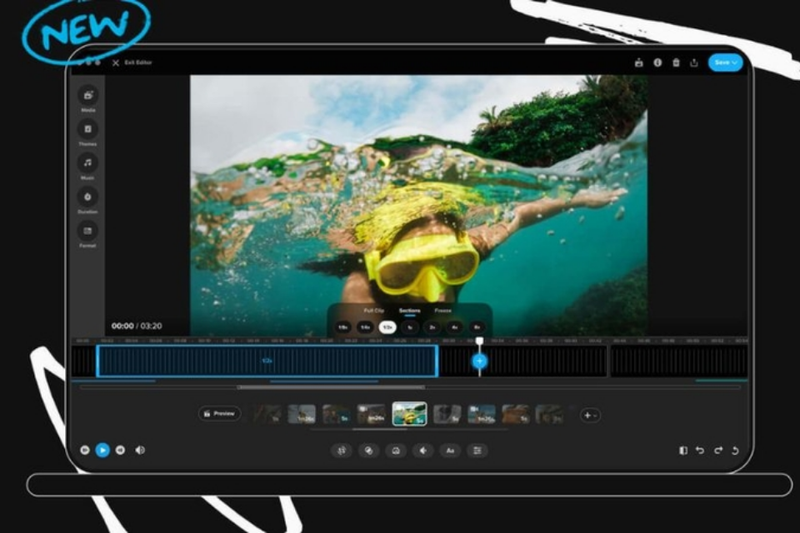Switch to the Sections speed tab

pyautogui.click(x=410, y=311)
